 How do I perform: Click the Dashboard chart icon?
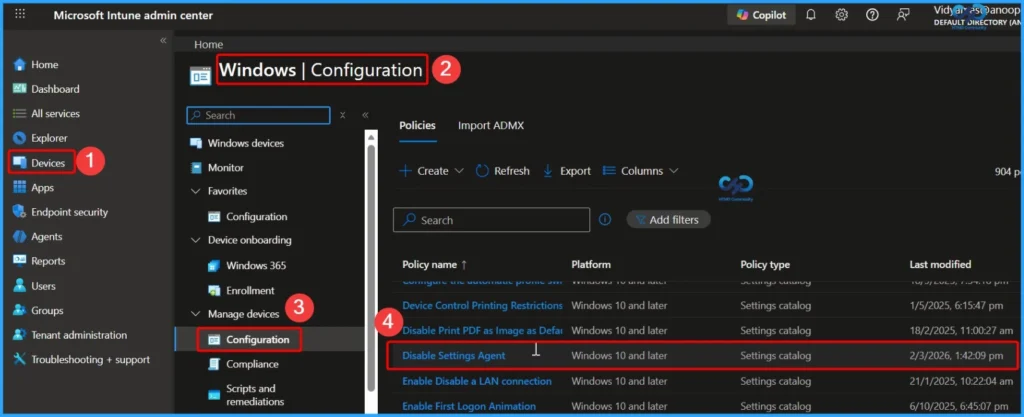pyautogui.click(x=20, y=89)
